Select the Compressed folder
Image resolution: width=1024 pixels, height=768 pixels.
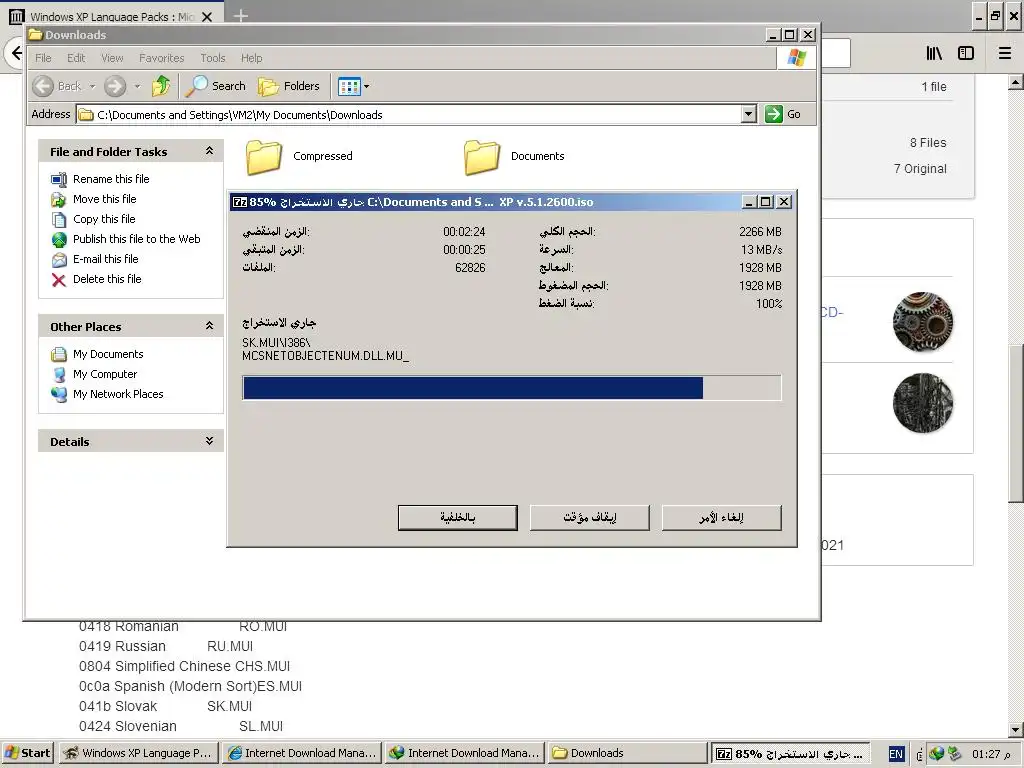tap(299, 157)
